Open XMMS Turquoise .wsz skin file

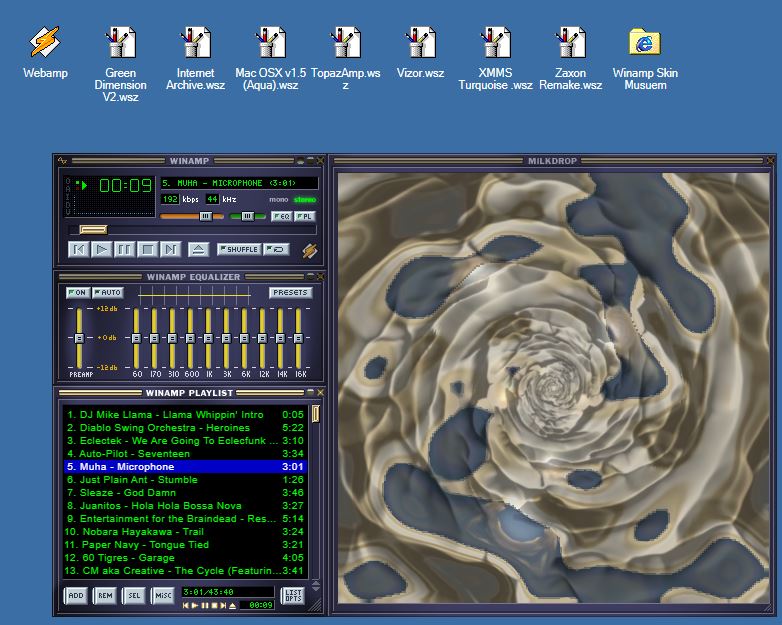[495, 57]
